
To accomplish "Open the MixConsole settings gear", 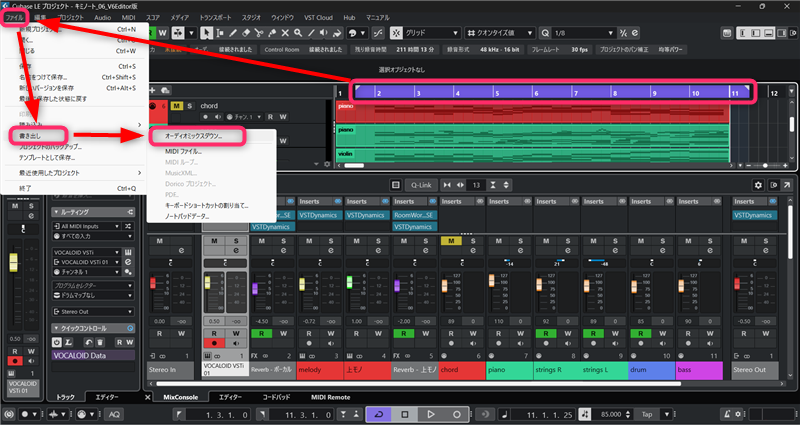I will click(x=758, y=185).
